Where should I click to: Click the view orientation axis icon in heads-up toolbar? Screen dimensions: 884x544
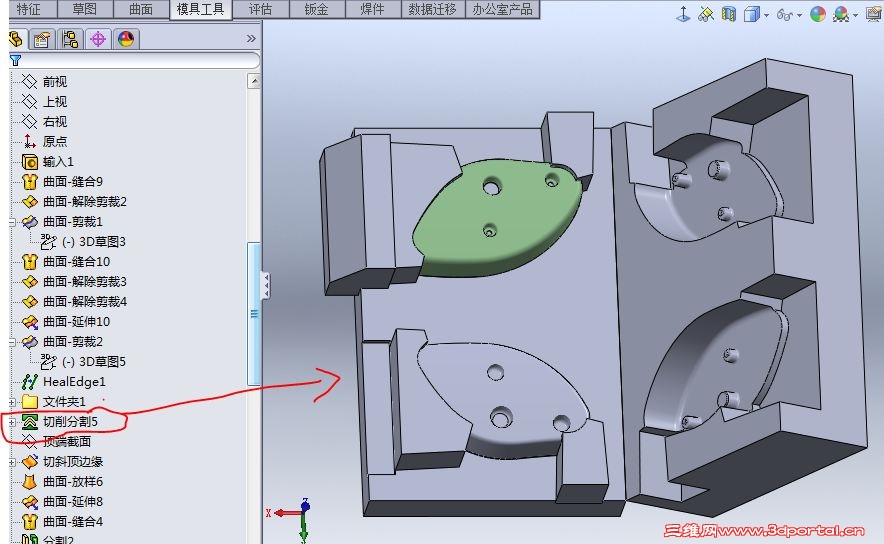tap(683, 14)
